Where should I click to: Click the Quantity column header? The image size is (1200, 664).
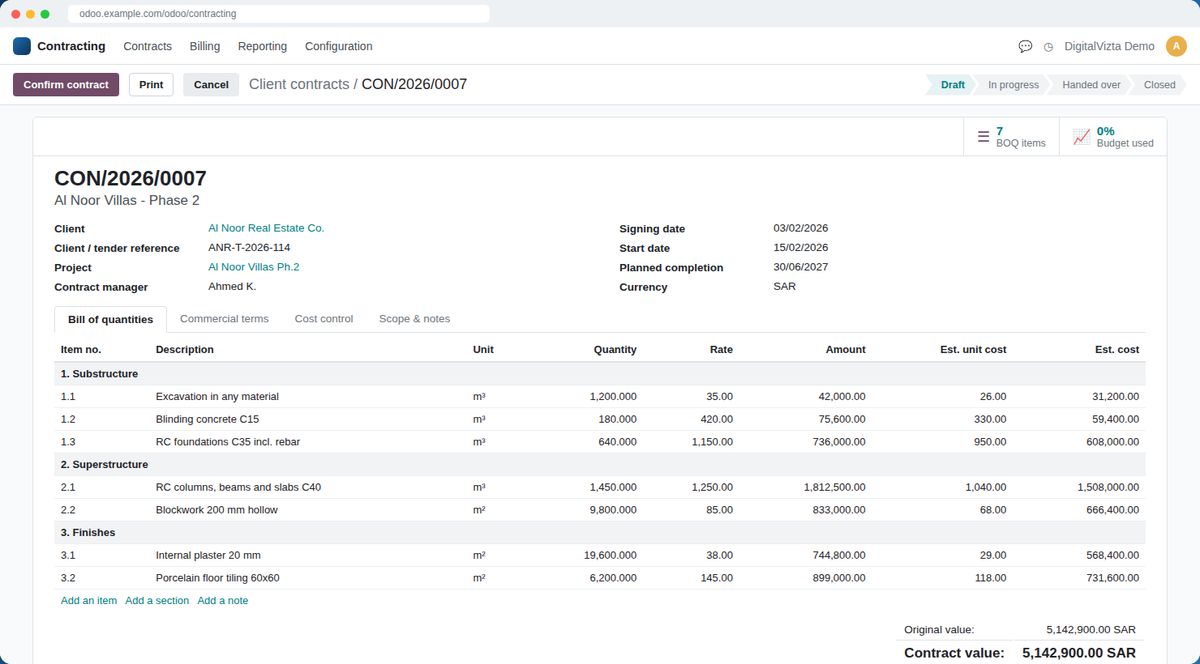615,350
